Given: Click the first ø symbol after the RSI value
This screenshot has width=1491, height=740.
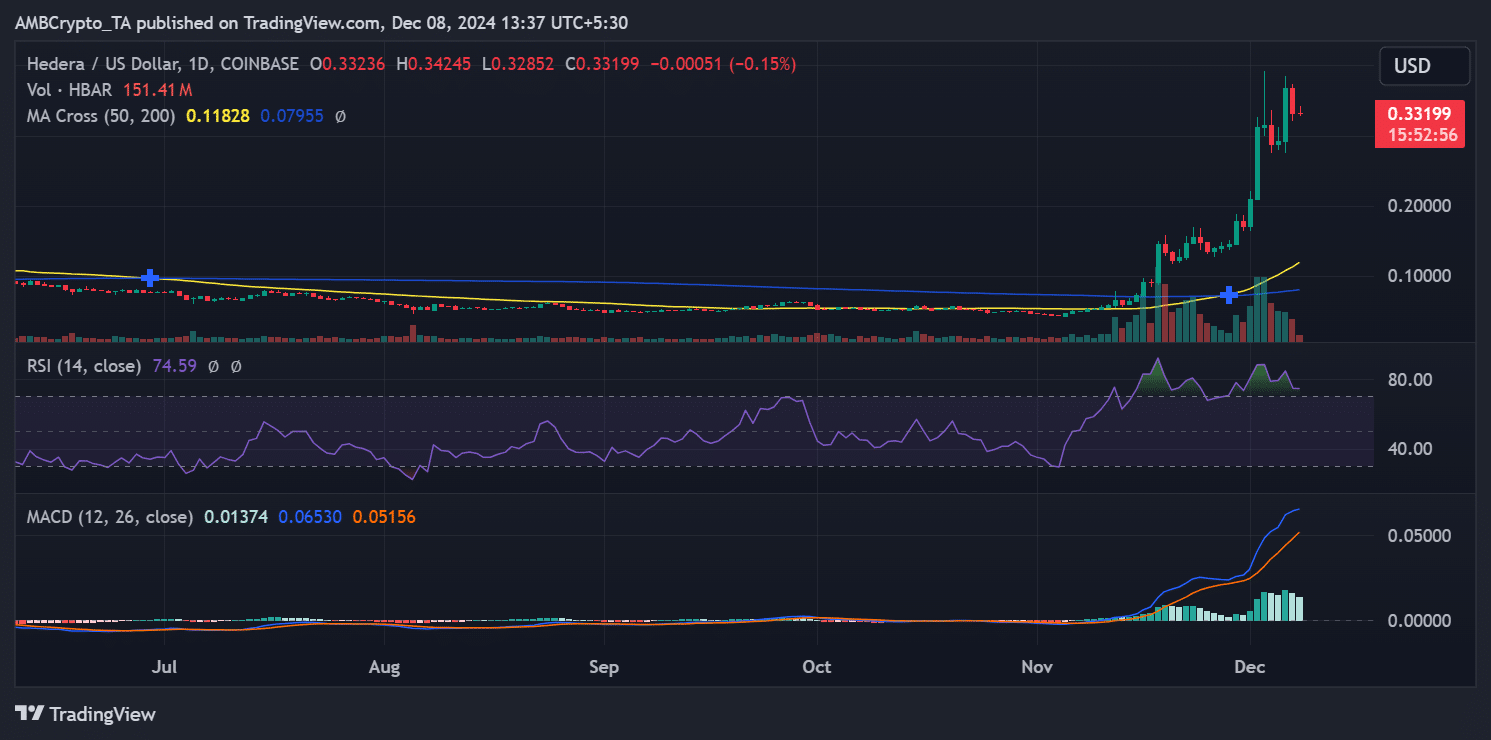Looking at the screenshot, I should pos(213,366).
